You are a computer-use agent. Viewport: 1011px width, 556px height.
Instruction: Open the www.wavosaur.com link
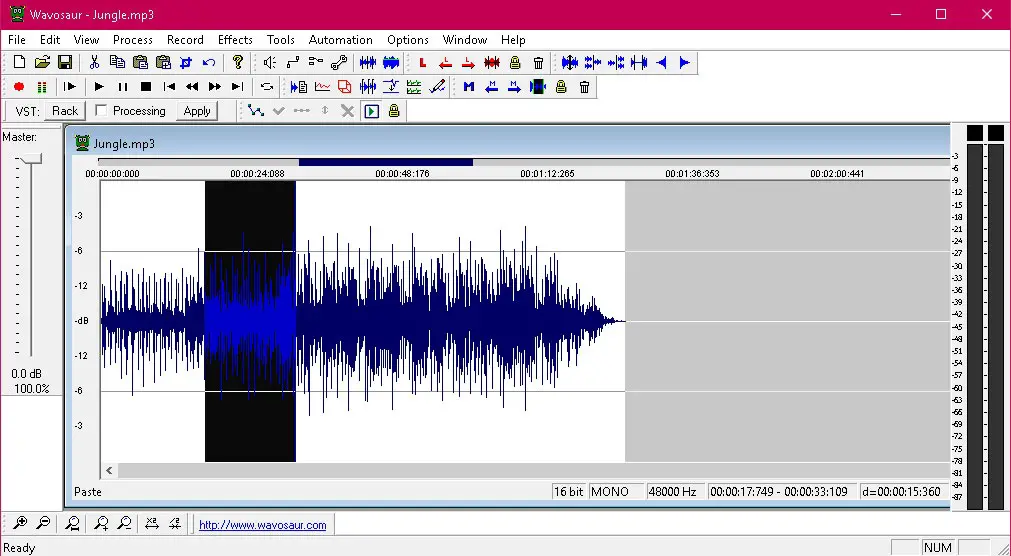click(x=262, y=525)
